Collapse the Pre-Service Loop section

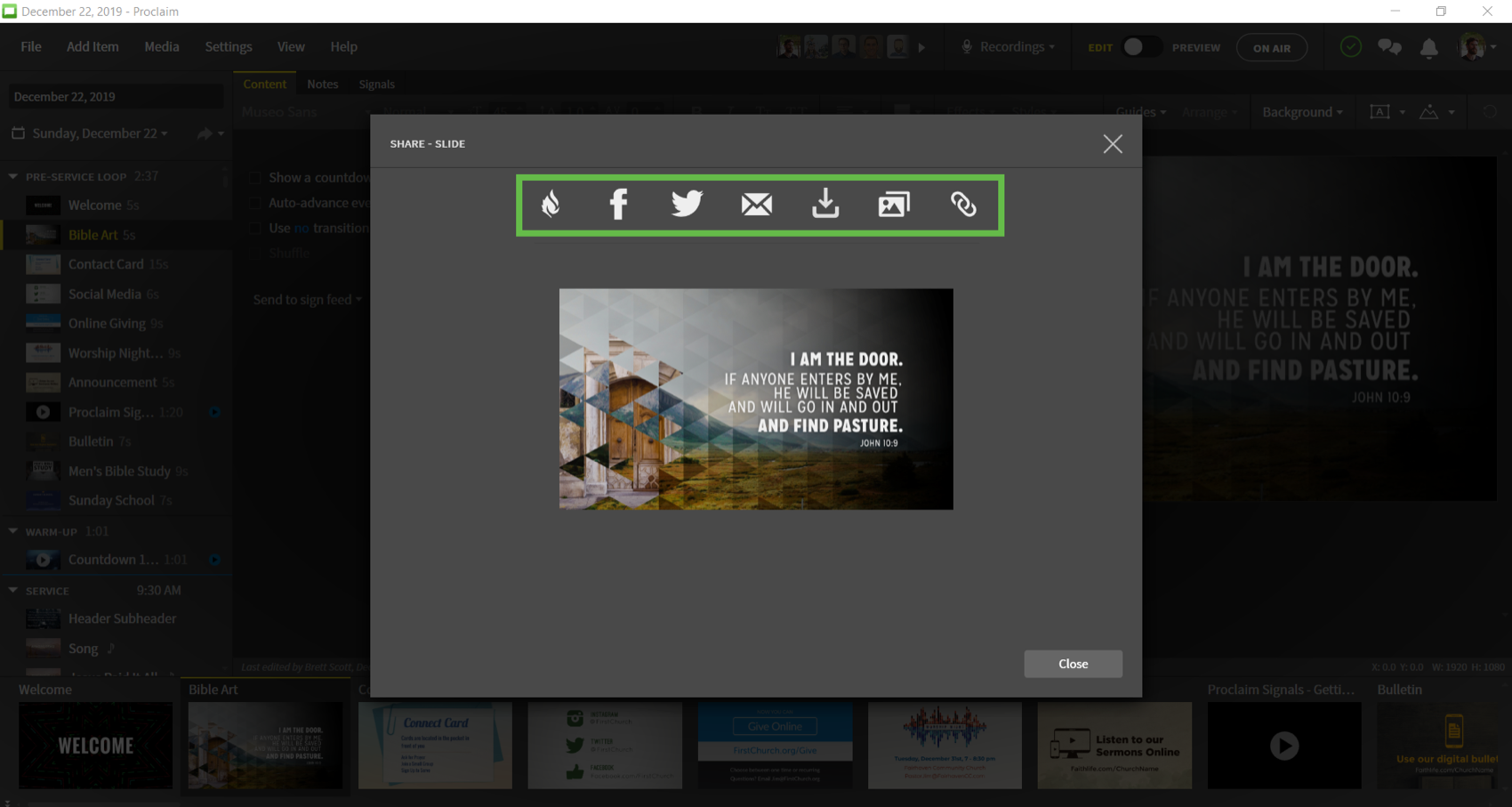(x=12, y=176)
